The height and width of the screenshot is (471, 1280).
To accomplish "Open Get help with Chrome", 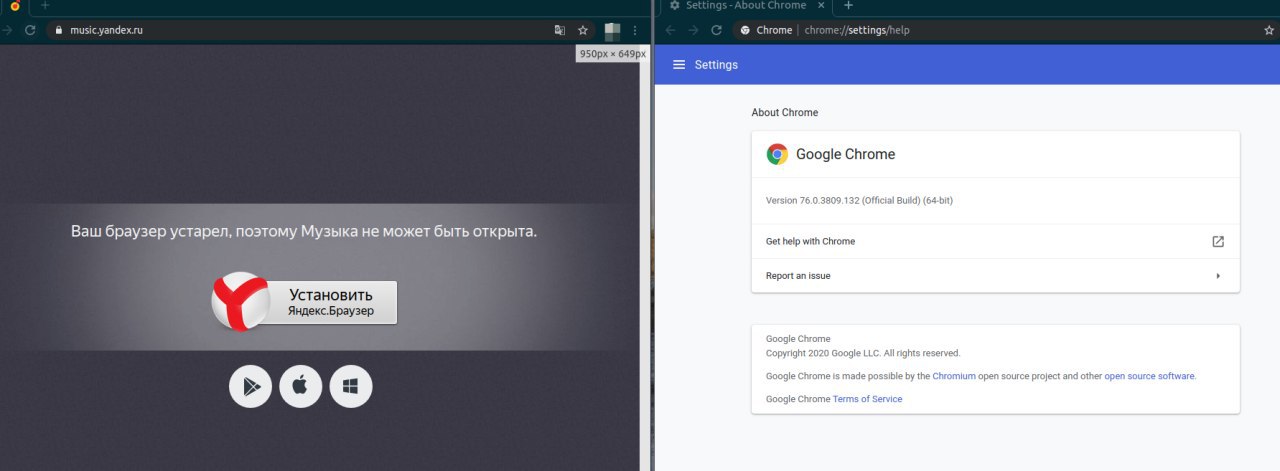I will pyautogui.click(x=995, y=241).
